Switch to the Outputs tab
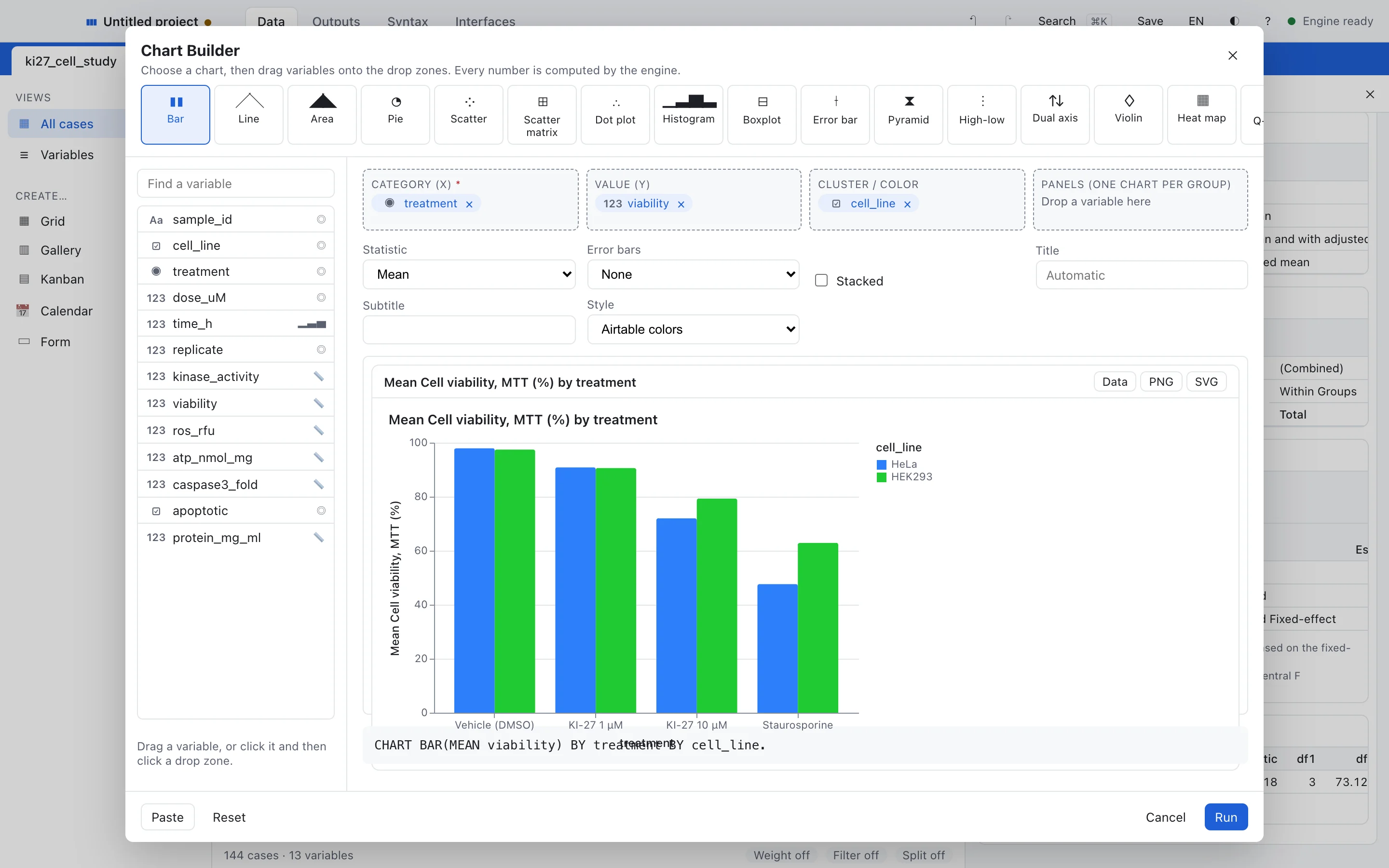The height and width of the screenshot is (868, 1389). tap(336, 21)
